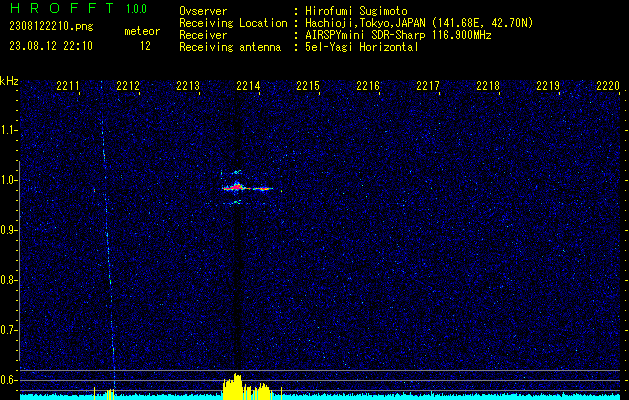The width and height of the screenshot is (629, 400).
Task: Select the 2211 time marker
Action: (x=68, y=87)
